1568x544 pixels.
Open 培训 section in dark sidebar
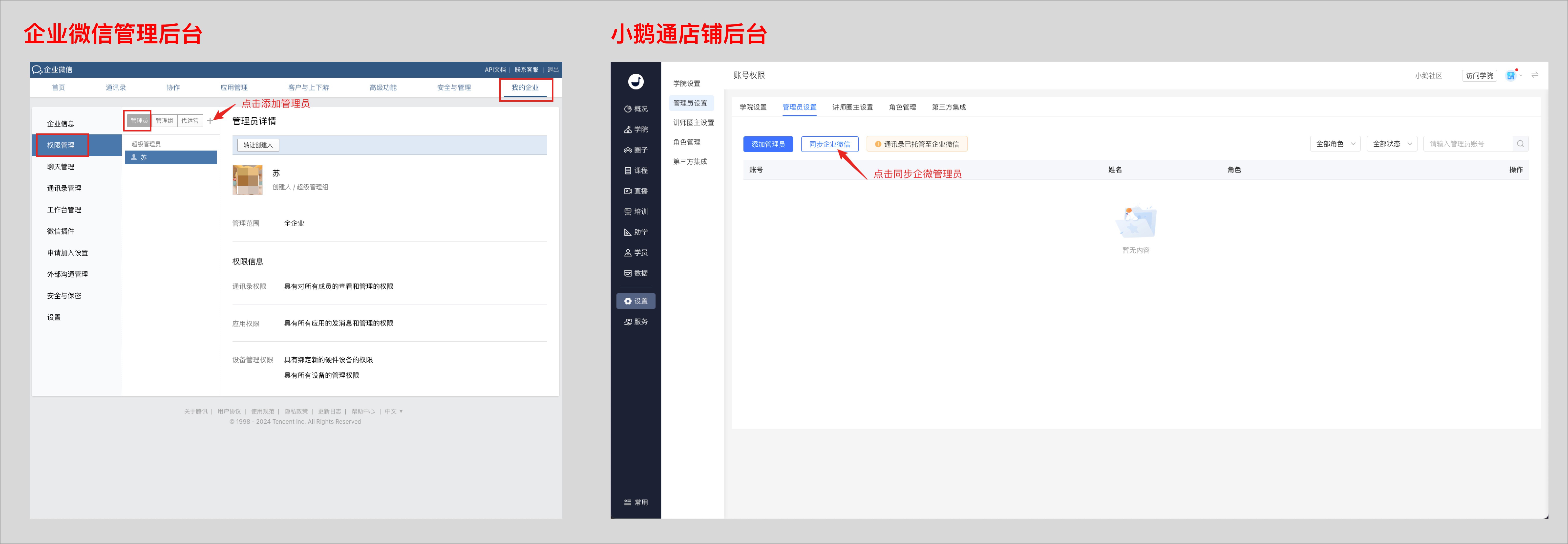pos(636,211)
